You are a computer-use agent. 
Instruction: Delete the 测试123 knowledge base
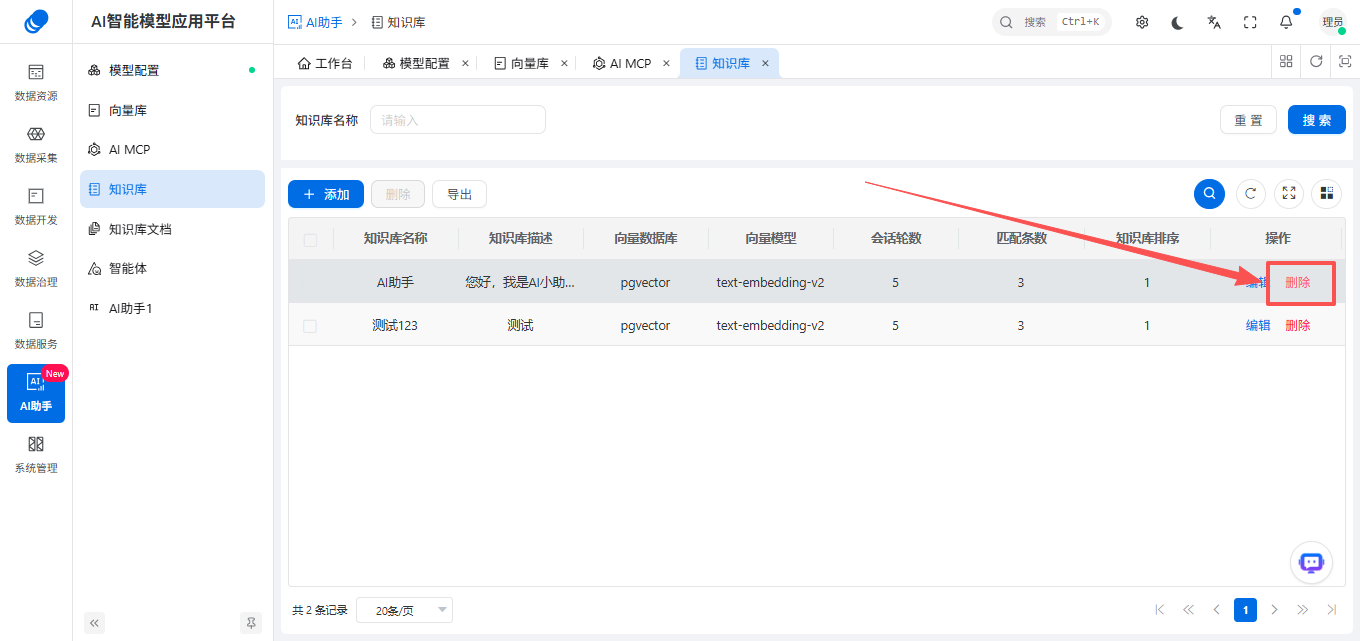pyautogui.click(x=1297, y=325)
